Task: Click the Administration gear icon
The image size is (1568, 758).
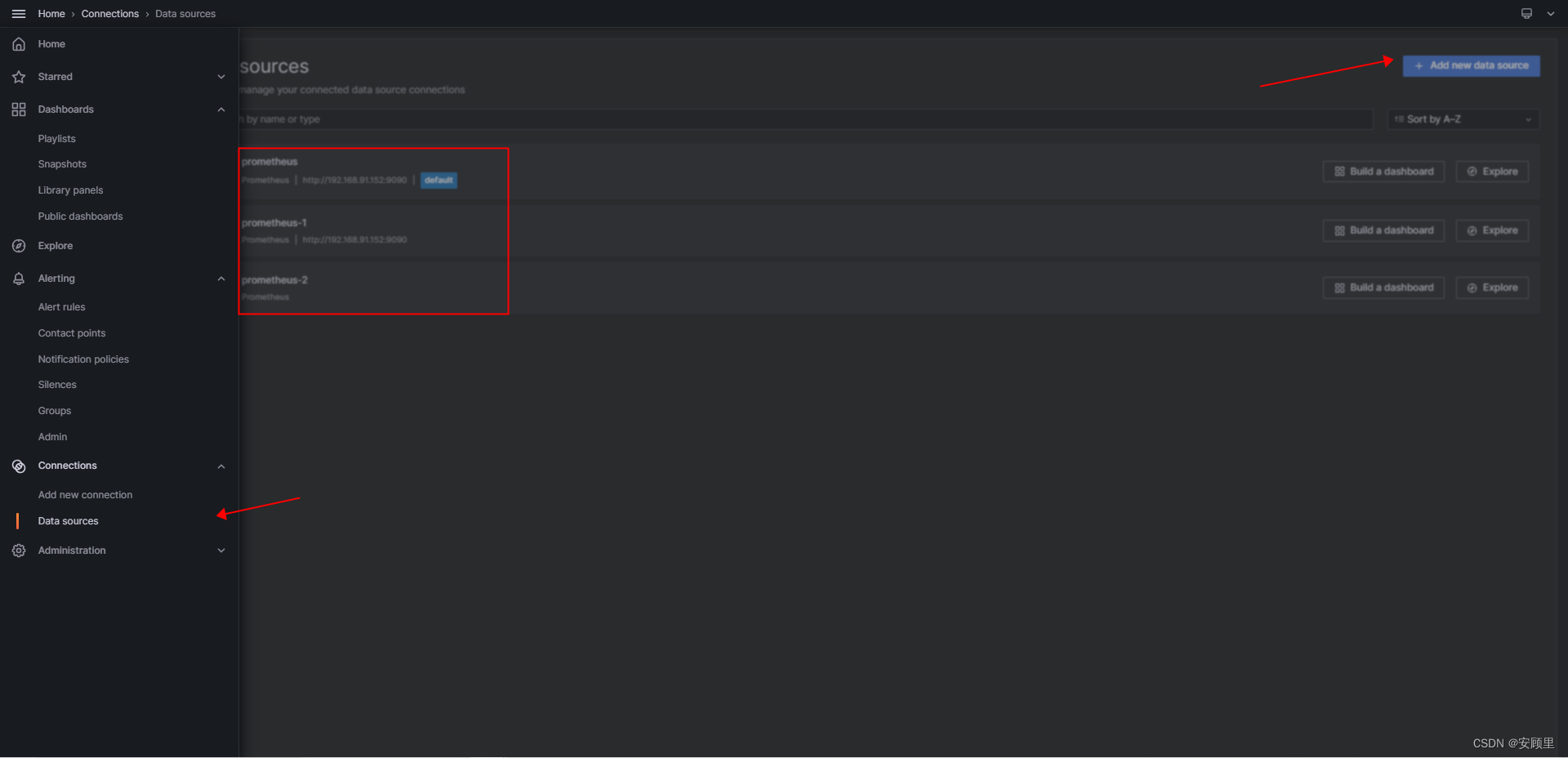Action: pos(19,551)
